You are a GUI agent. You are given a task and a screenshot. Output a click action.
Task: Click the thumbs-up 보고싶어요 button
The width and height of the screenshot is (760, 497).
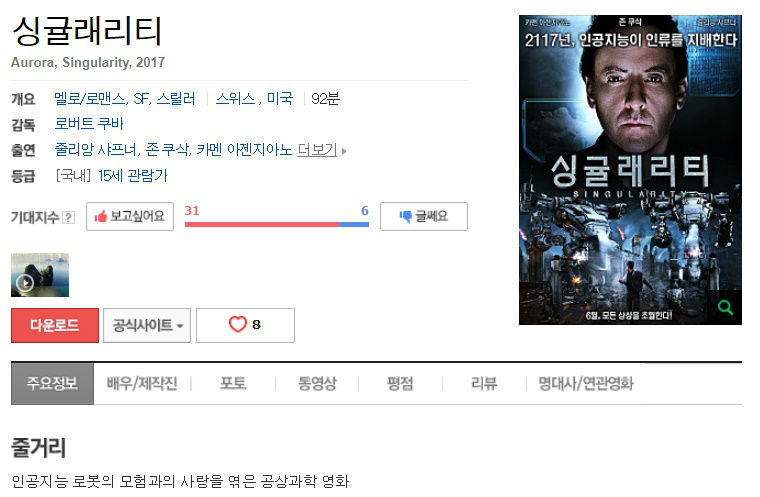[130, 216]
